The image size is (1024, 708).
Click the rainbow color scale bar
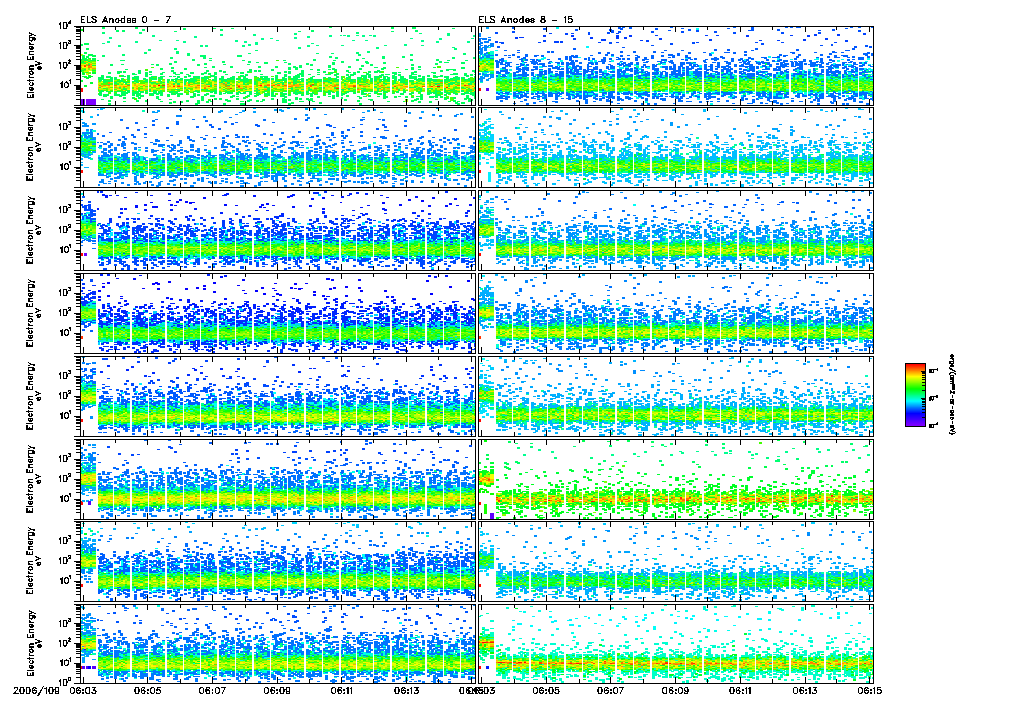click(x=915, y=395)
